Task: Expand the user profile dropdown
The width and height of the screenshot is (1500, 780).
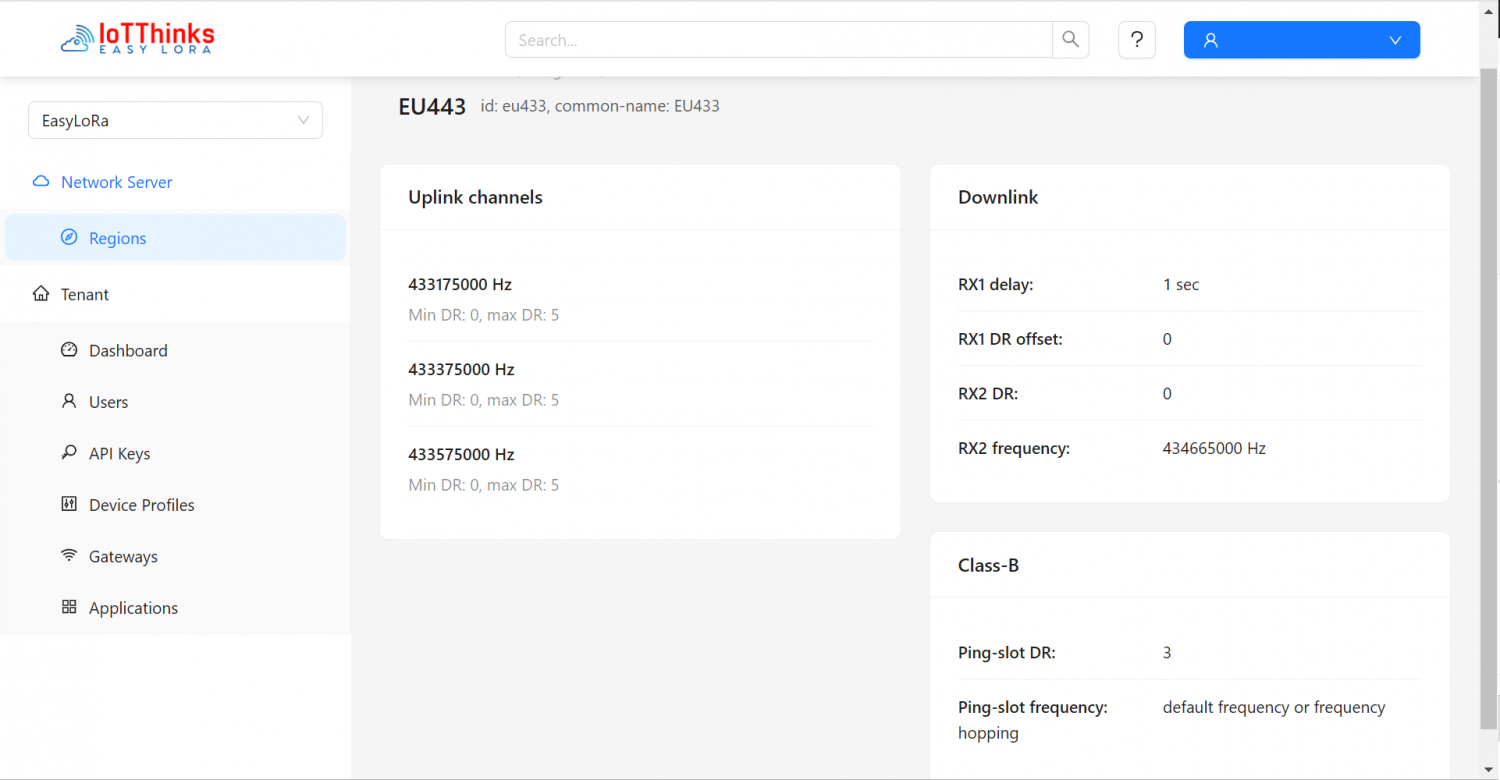Action: 1395,40
